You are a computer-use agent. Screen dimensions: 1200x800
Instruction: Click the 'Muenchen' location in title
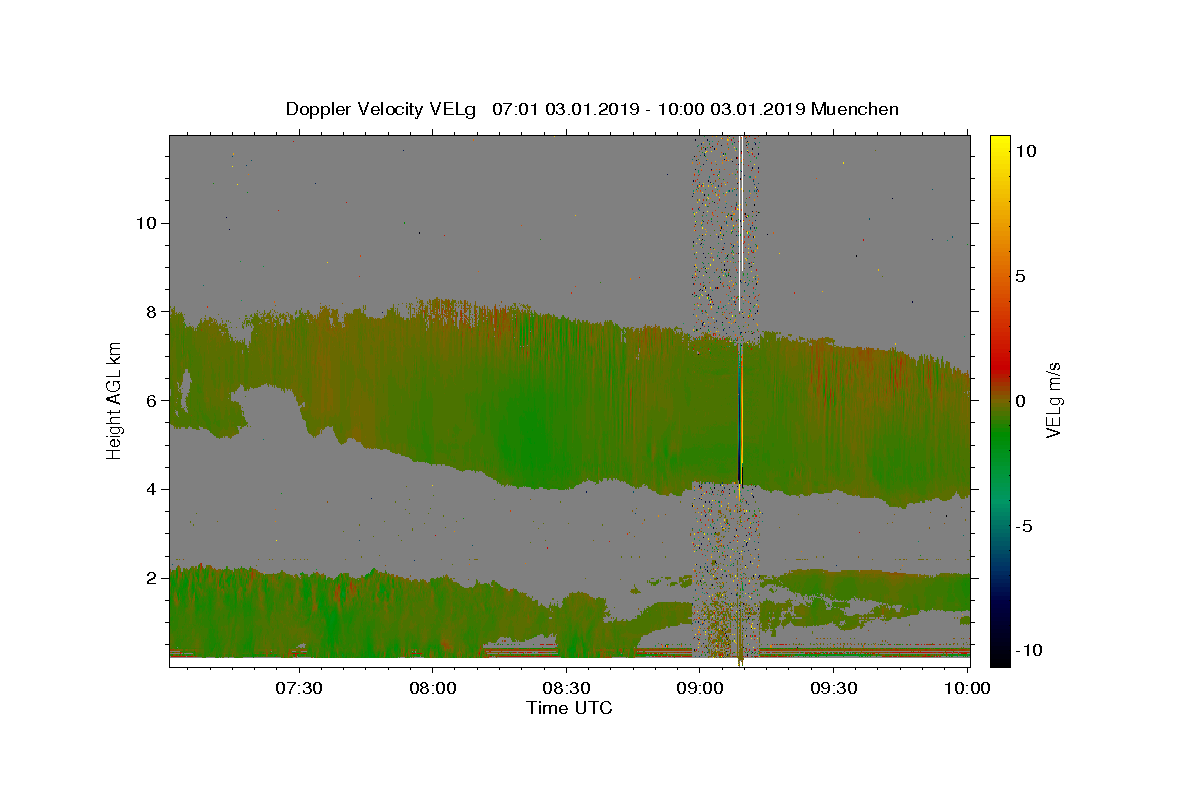[x=855, y=109]
